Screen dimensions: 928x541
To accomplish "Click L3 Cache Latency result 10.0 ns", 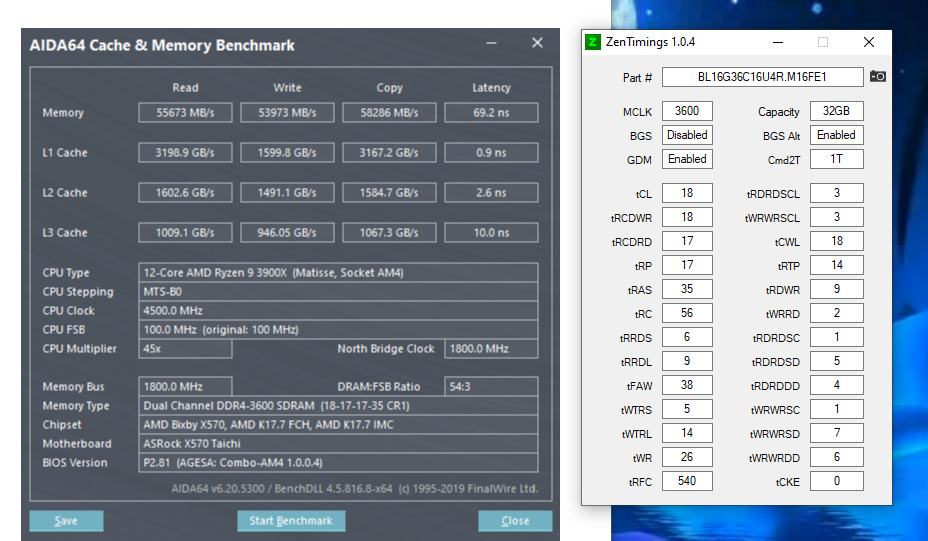I will [491, 233].
